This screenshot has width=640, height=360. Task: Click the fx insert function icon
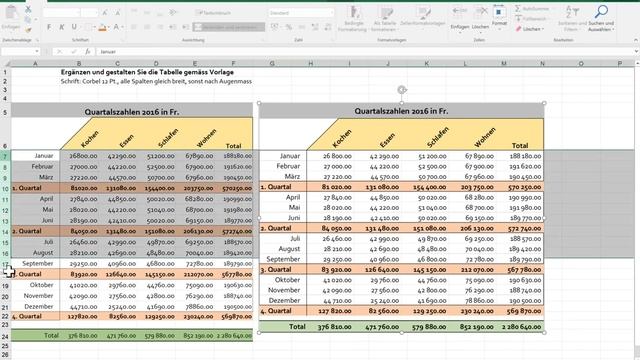[x=87, y=52]
